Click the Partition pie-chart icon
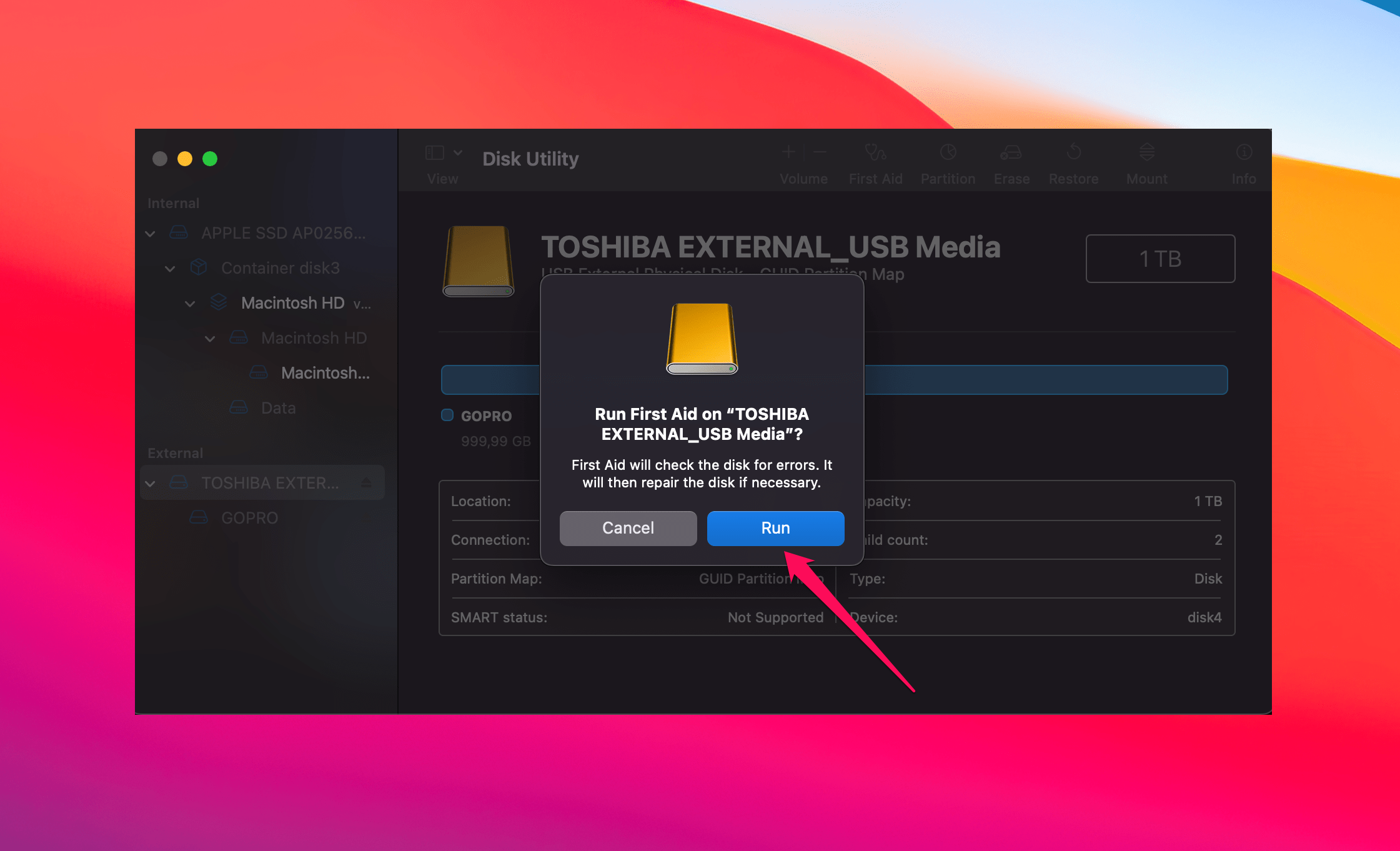 pos(948,152)
